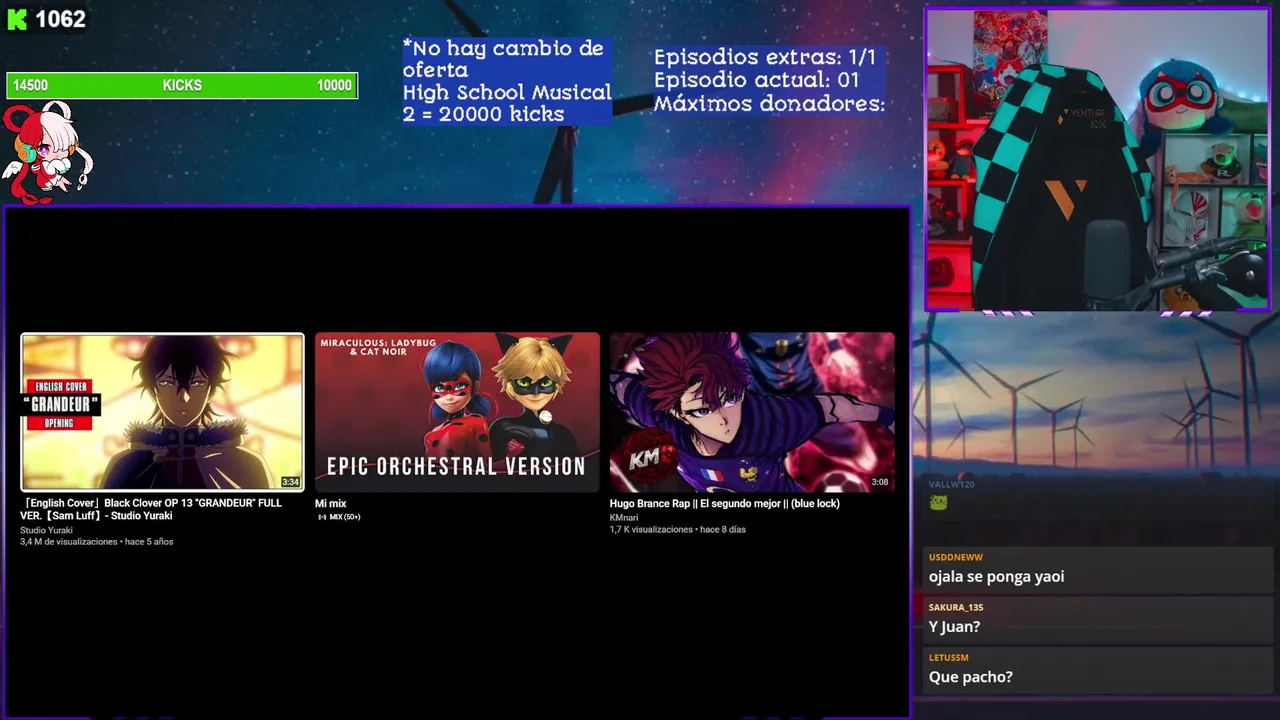Click '1,7 K visualizaciones' metadata under Hugo Brance
Image resolution: width=1280 pixels, height=720 pixels.
(x=651, y=530)
